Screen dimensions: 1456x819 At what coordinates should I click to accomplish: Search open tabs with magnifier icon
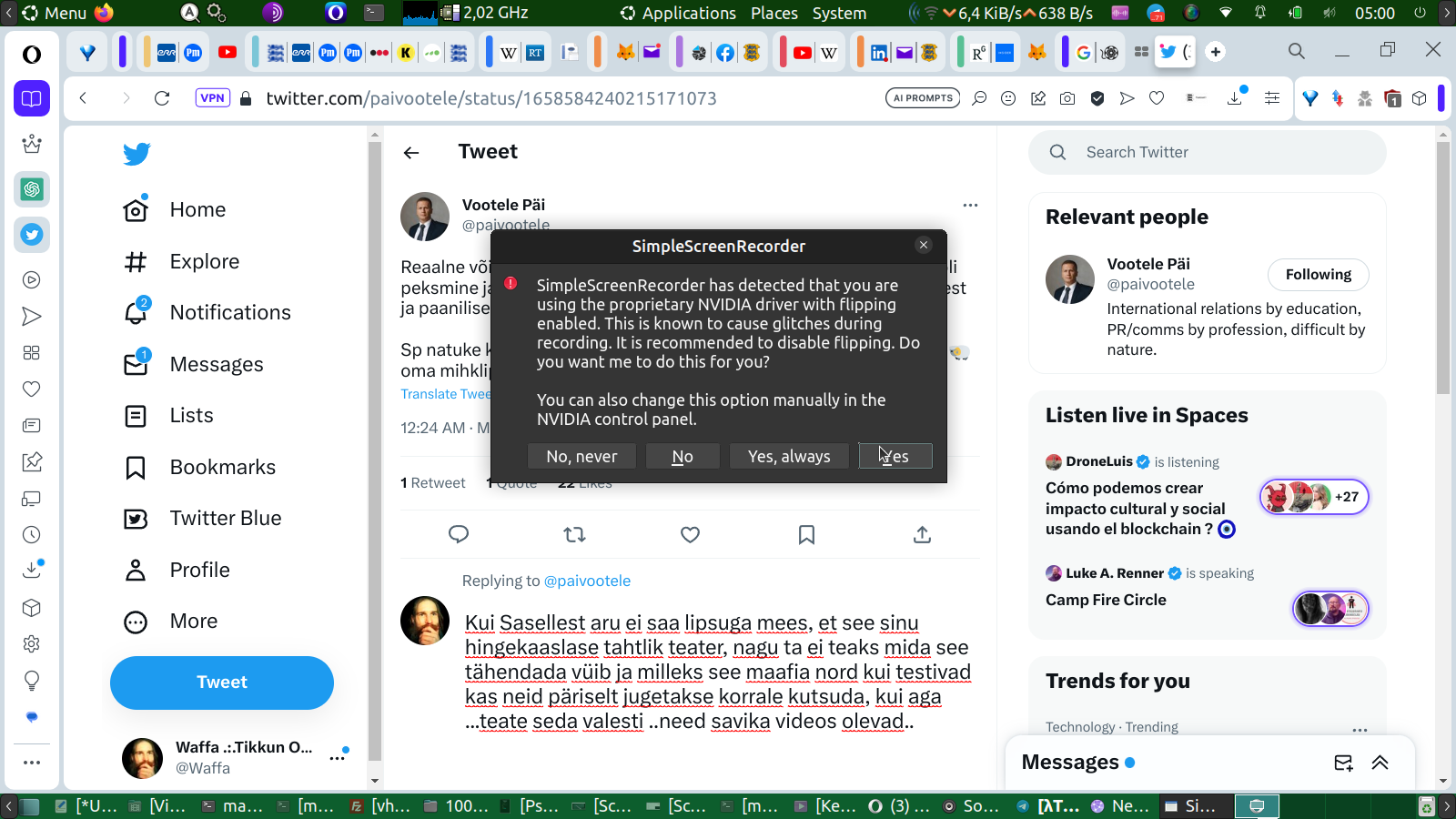pos(1297,51)
